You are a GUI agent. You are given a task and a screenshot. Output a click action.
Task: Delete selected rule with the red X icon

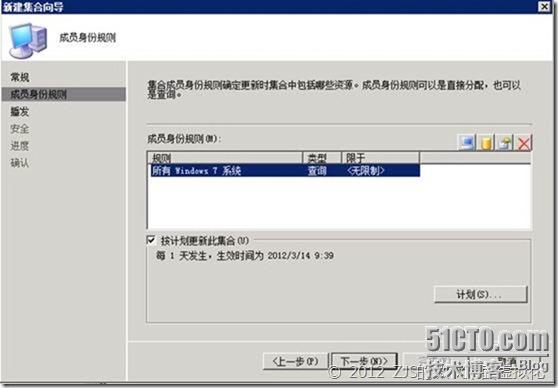tap(523, 143)
